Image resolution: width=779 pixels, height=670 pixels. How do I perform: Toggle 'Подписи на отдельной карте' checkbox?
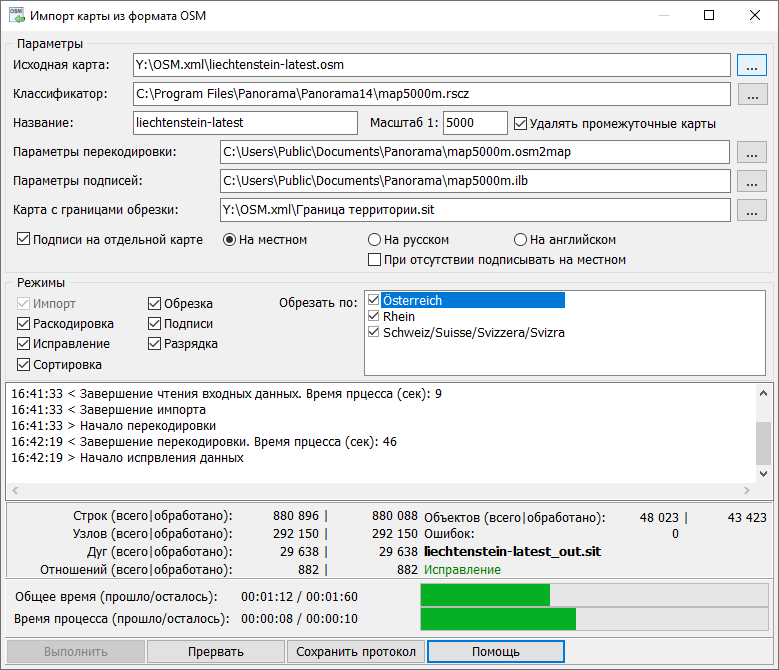(x=24, y=240)
